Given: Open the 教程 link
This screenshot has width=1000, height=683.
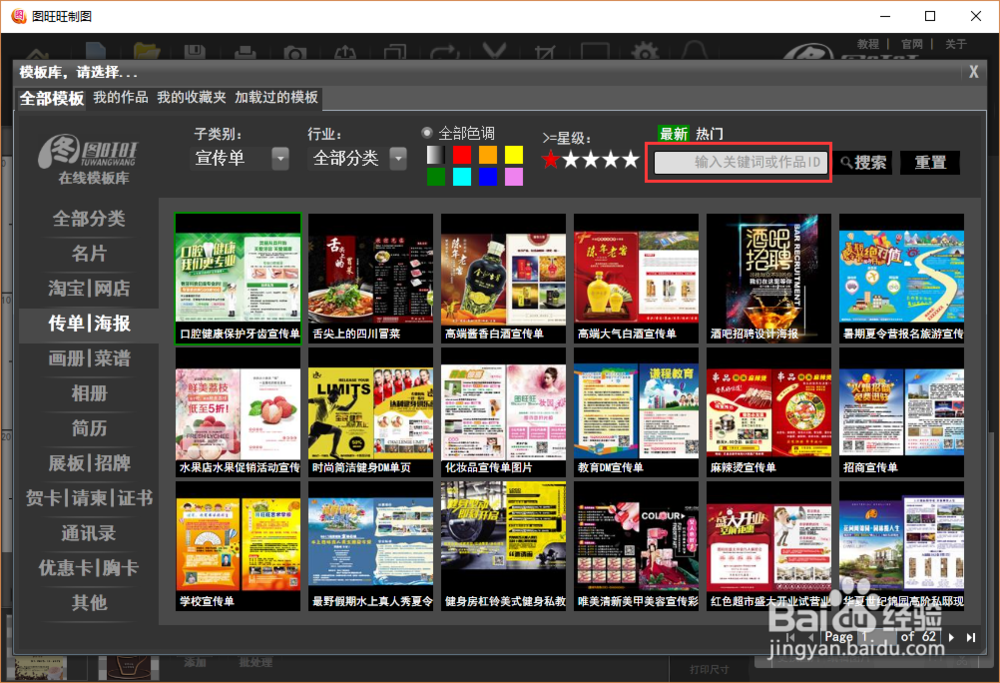Looking at the screenshot, I should click(x=868, y=44).
